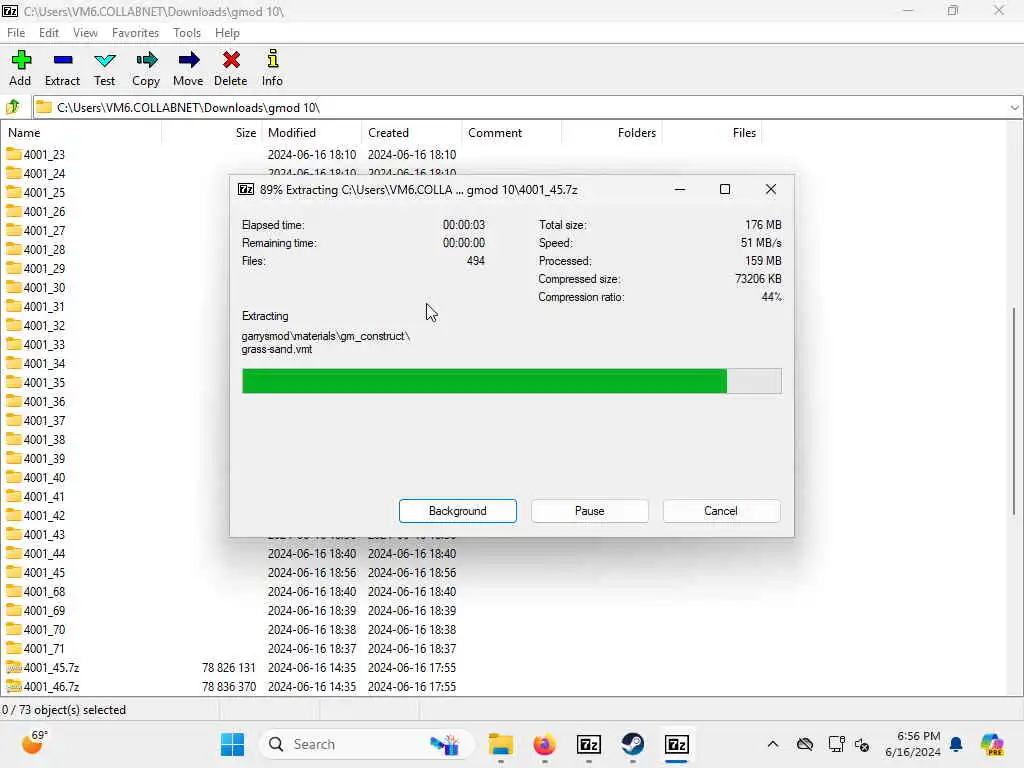Switch to the first 7-Zip taskbar icon
This screenshot has height=768, width=1024.
pos(588,744)
